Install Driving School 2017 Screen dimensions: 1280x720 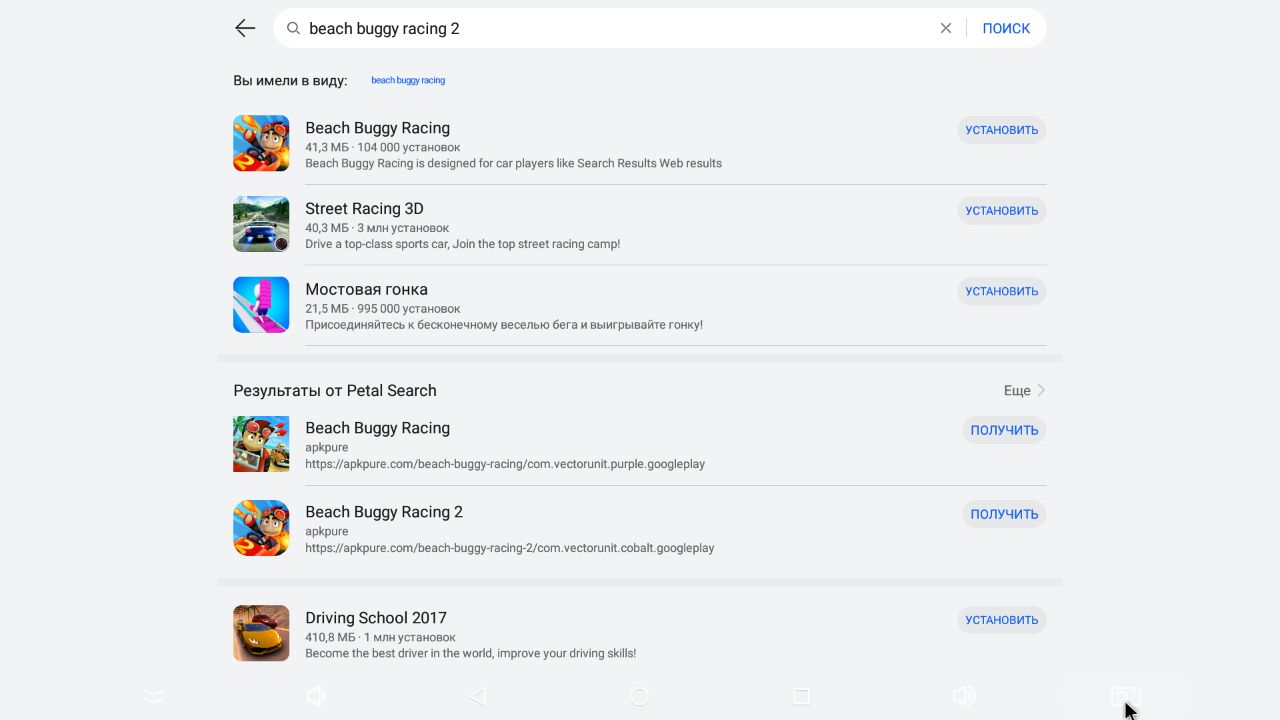click(1002, 620)
